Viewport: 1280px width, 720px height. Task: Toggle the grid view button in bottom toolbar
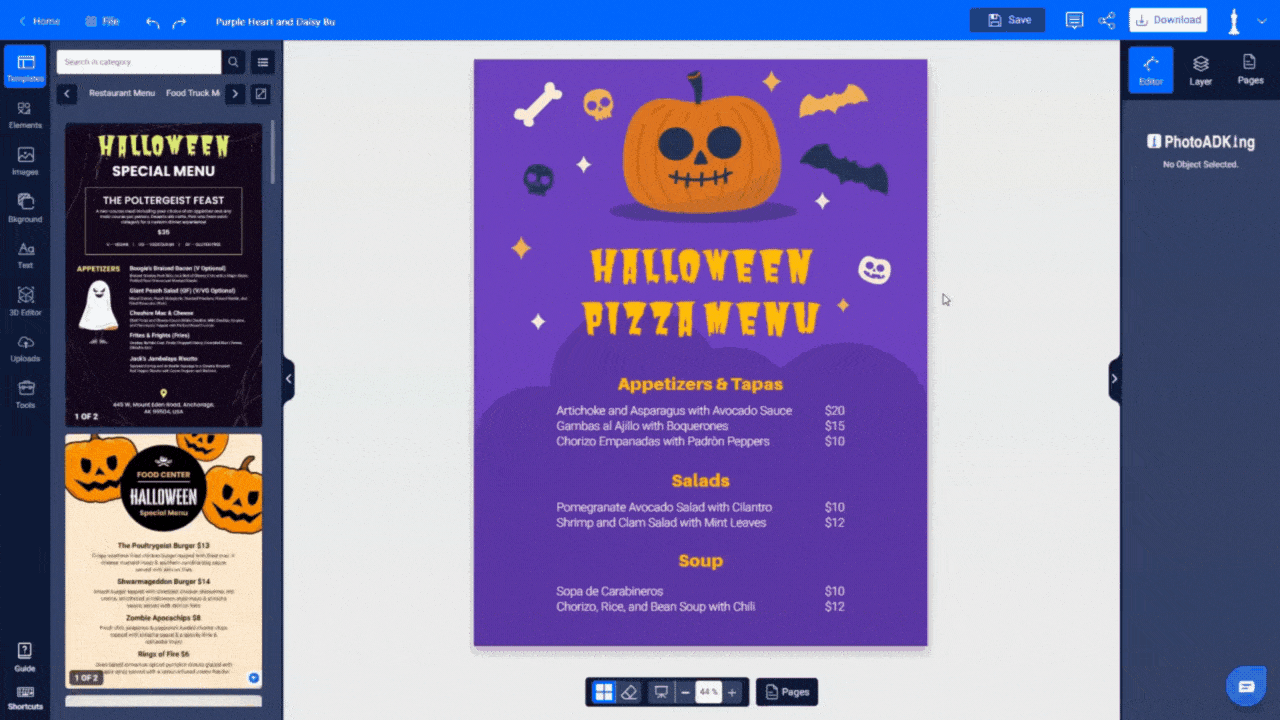(x=603, y=692)
